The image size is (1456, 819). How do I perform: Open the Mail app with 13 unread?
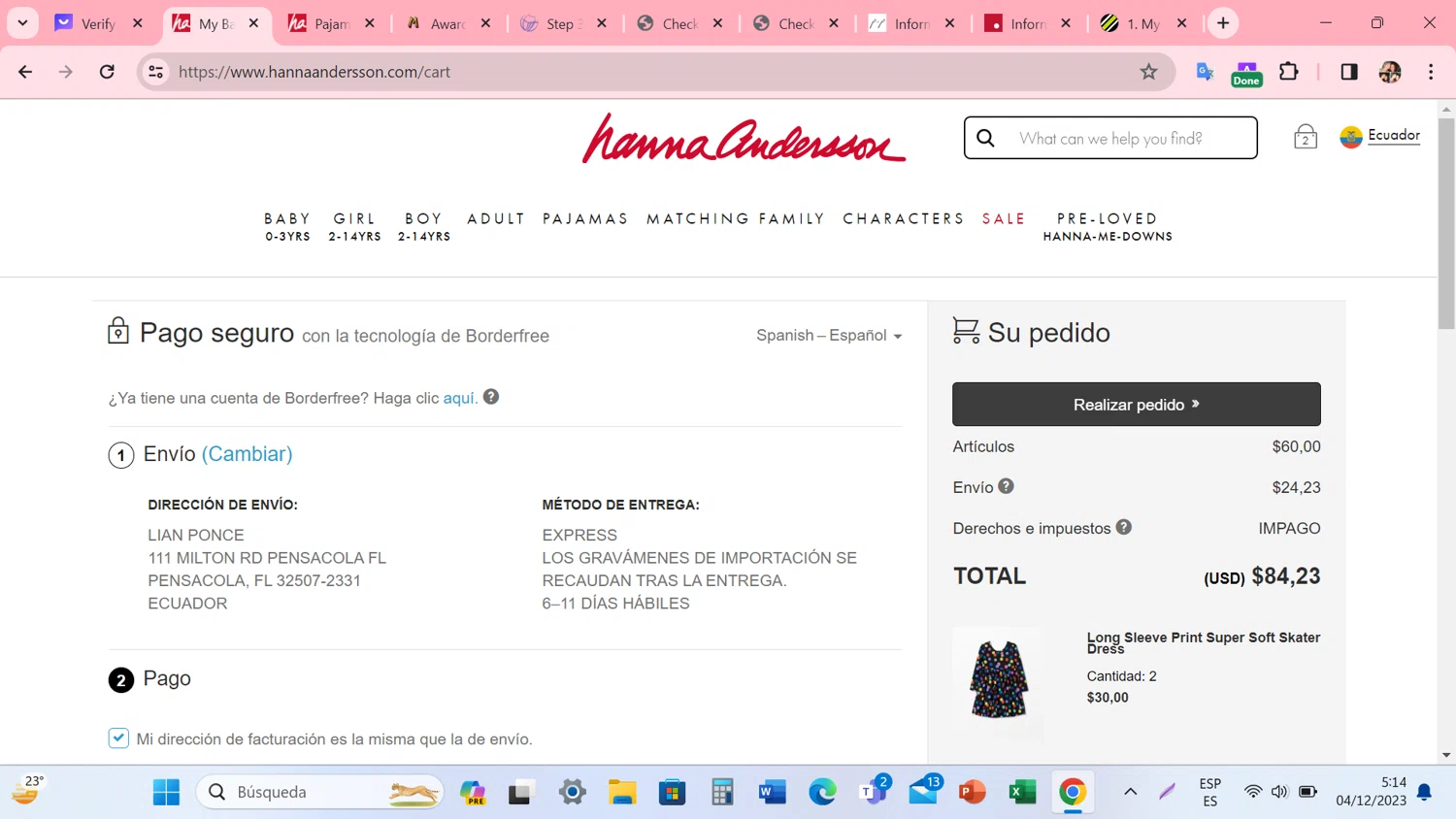click(924, 790)
